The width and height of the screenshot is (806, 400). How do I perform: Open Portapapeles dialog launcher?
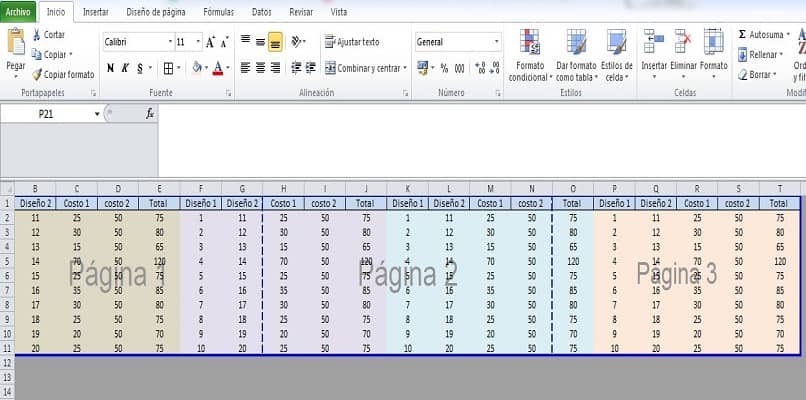point(93,93)
